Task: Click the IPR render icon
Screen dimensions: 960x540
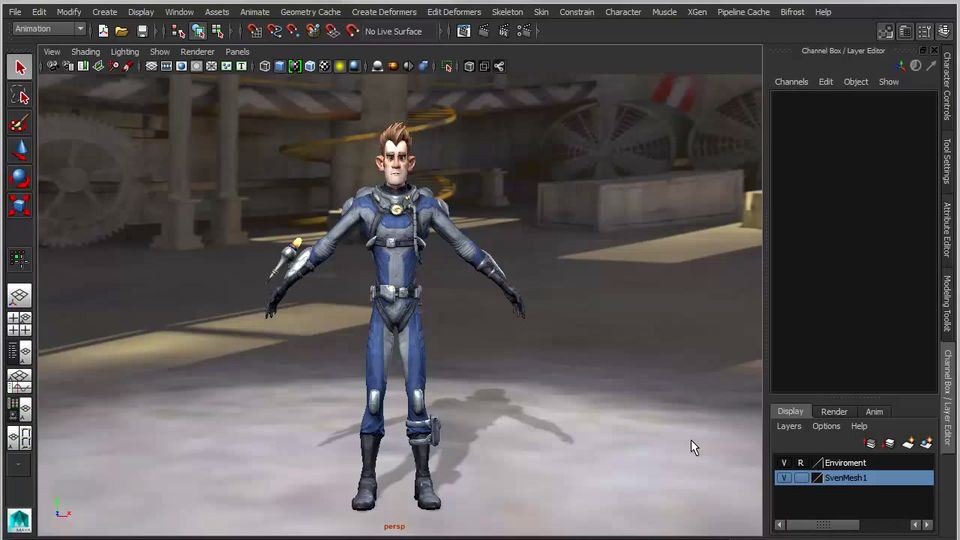Action: (x=504, y=31)
